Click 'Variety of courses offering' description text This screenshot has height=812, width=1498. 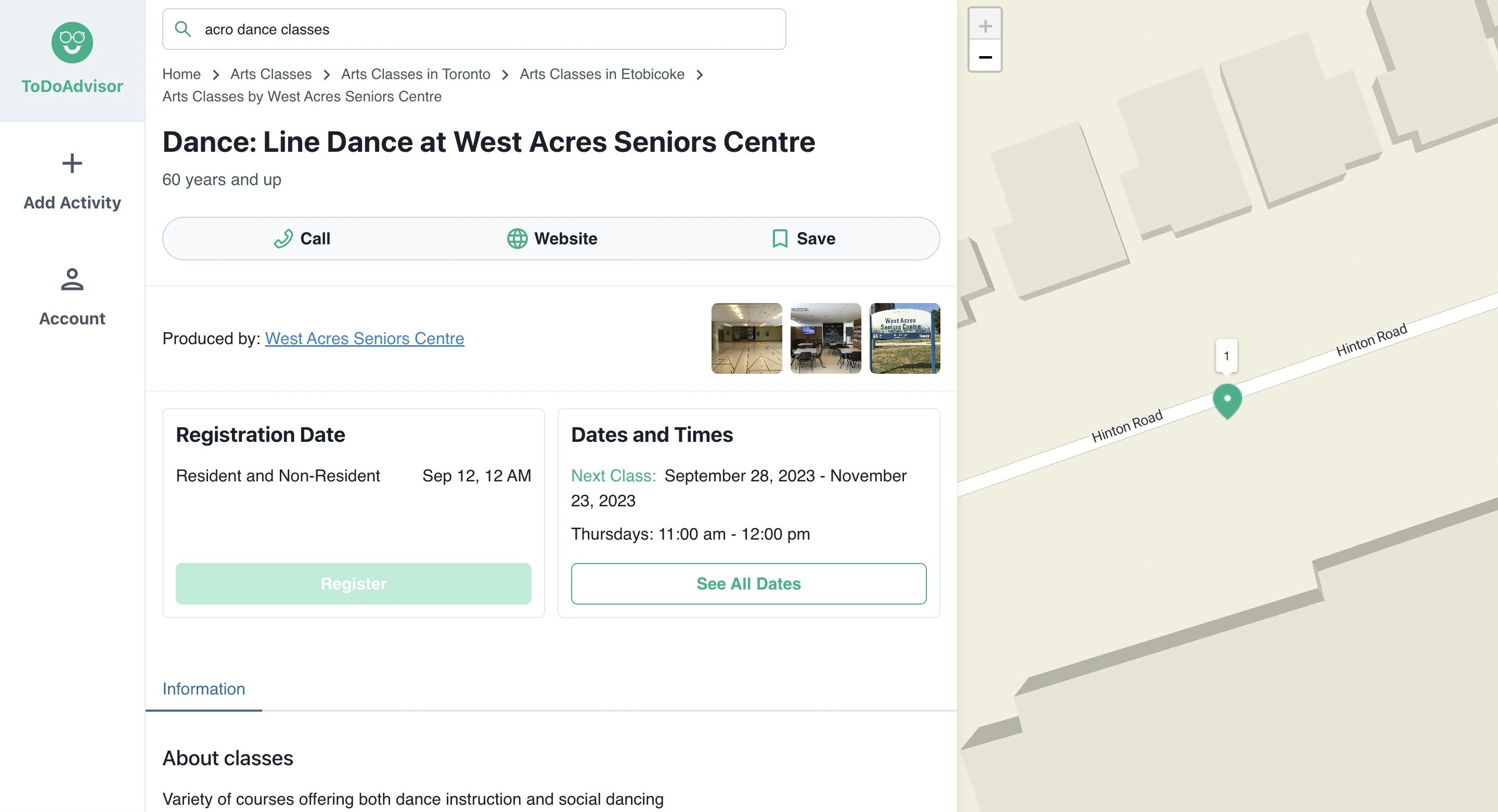[413, 799]
